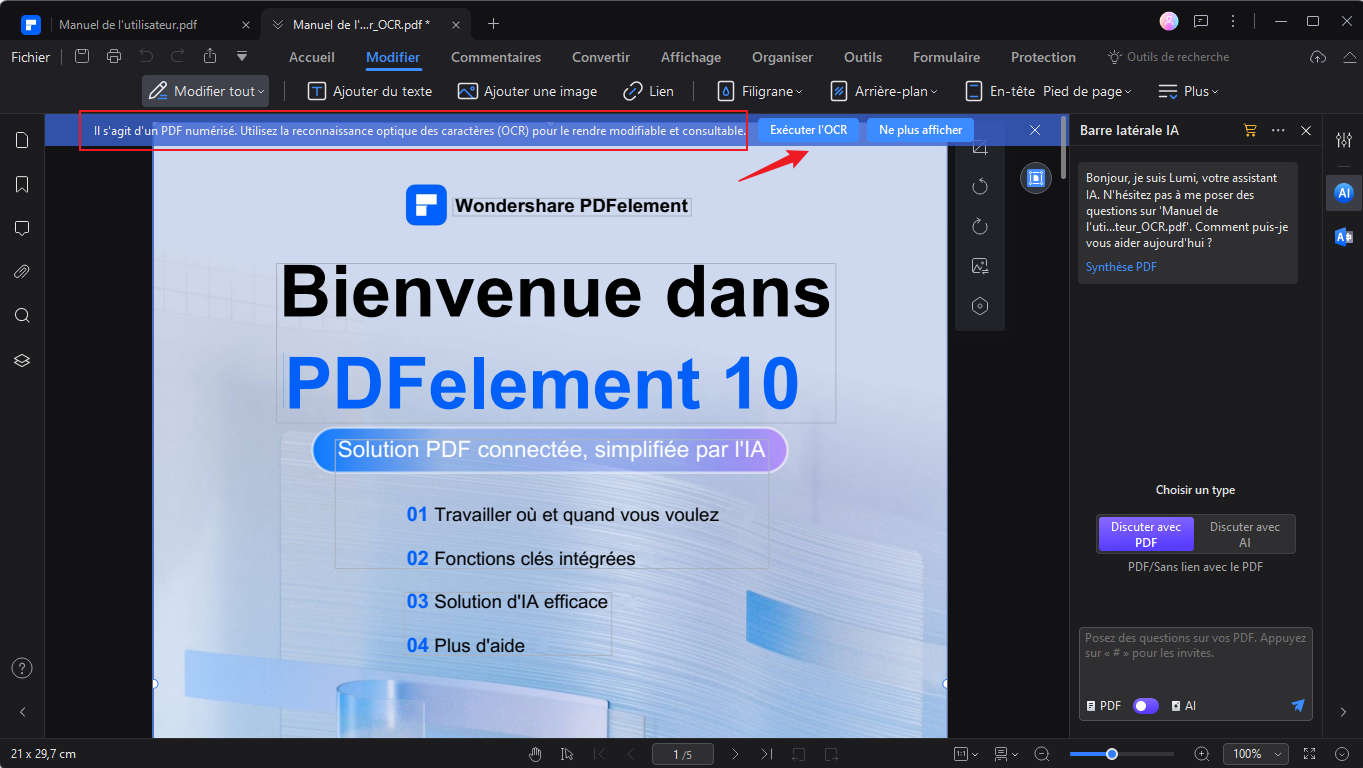
Task: Click the cloud upload icon
Action: click(1318, 57)
